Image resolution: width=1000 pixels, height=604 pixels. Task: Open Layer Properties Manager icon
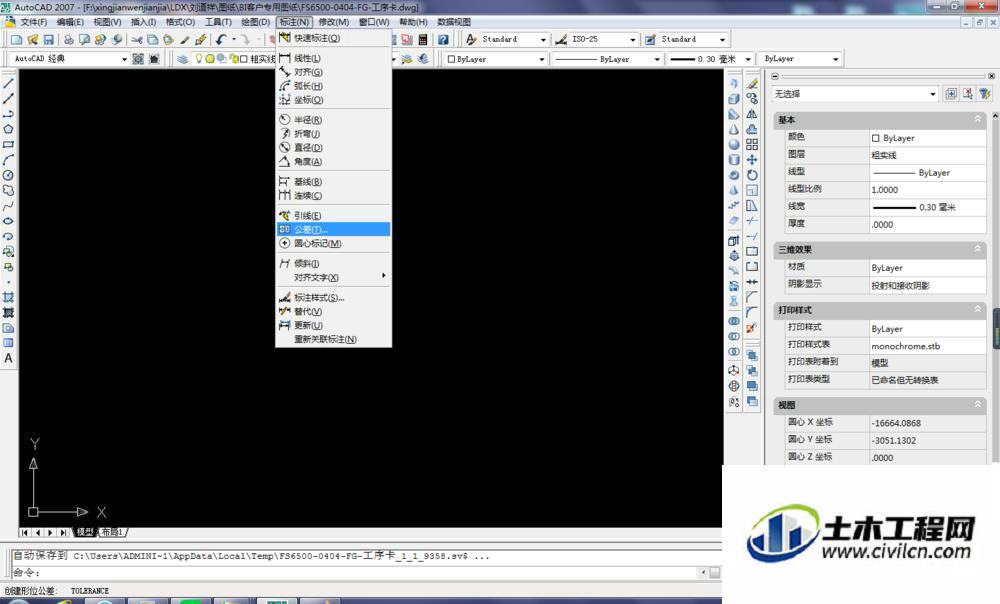pyautogui.click(x=182, y=59)
